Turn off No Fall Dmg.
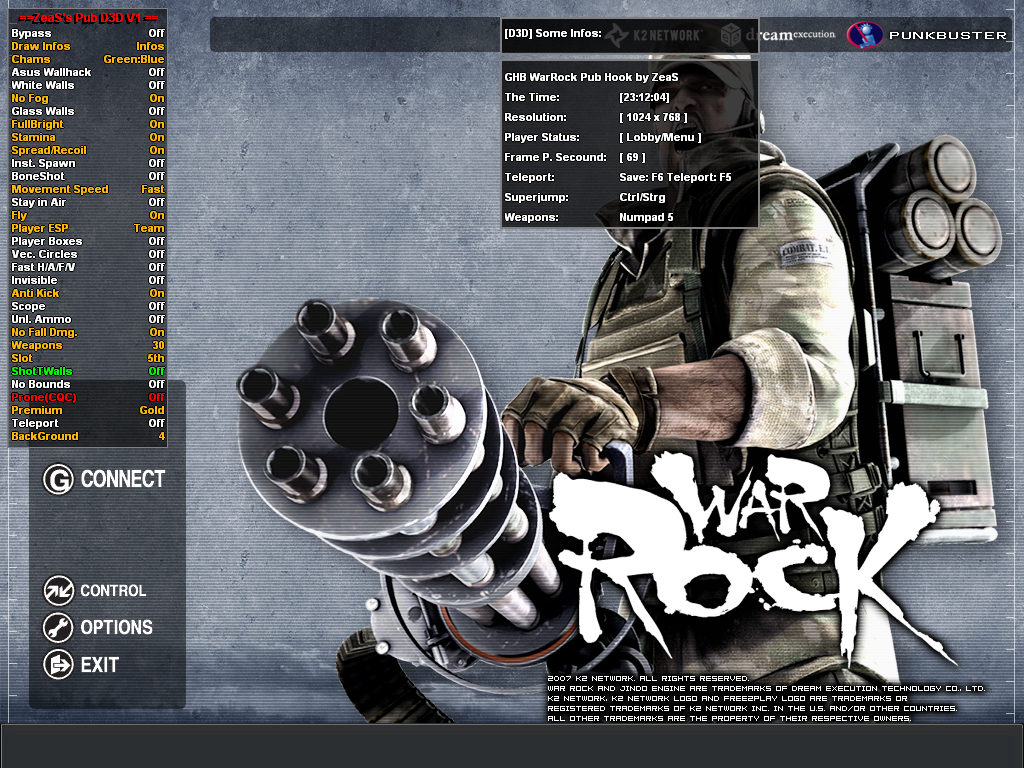Screen dimensions: 1024x768 tap(88, 332)
